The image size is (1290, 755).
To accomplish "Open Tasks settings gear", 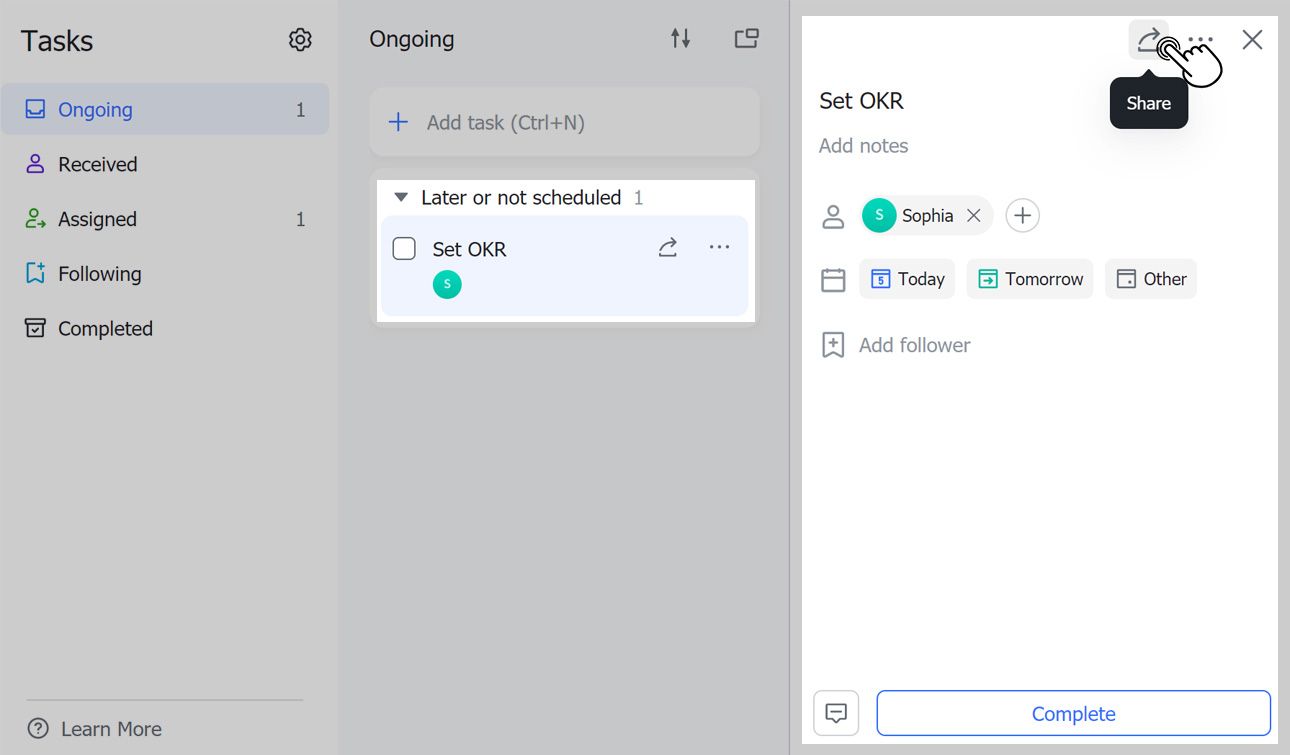I will point(300,40).
